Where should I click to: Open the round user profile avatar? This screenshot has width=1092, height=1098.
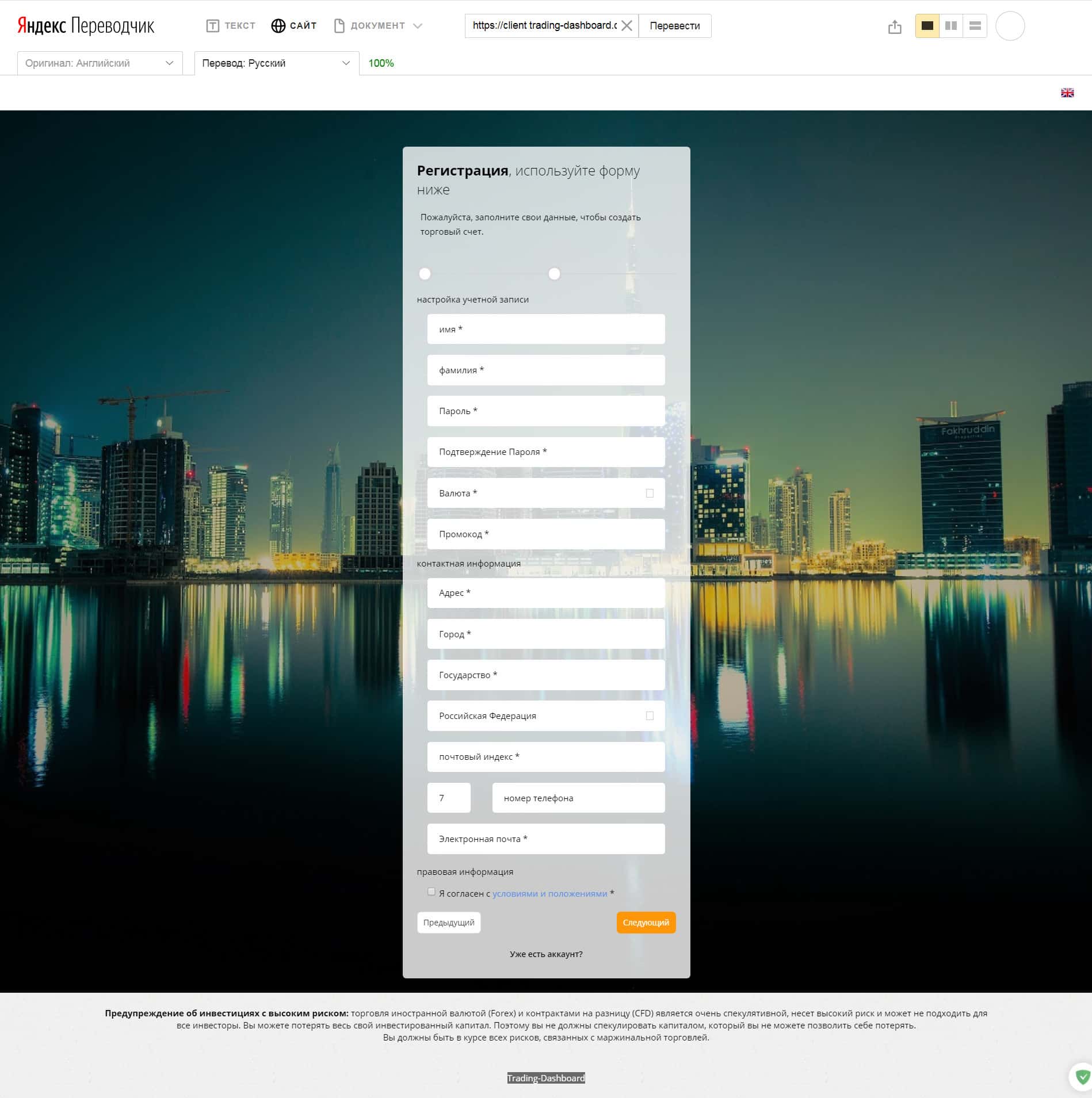tap(1010, 26)
